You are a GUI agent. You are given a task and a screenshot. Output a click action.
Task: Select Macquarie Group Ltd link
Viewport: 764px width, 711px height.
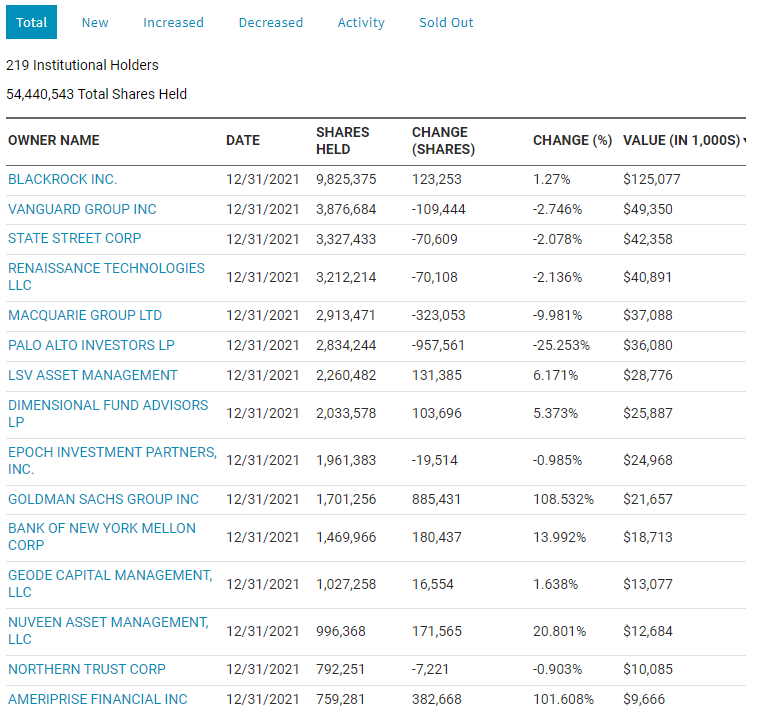(x=85, y=315)
